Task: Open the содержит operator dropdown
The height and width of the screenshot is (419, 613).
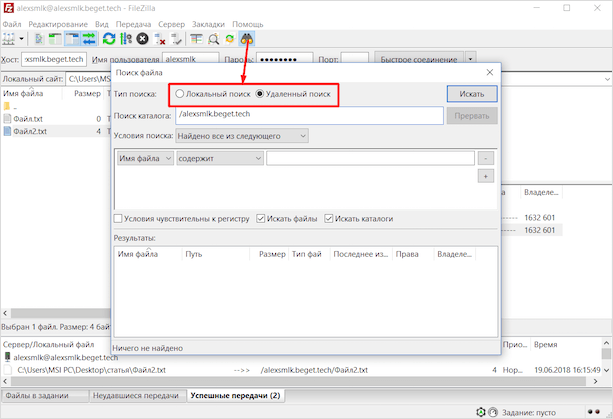Action: tap(219, 158)
